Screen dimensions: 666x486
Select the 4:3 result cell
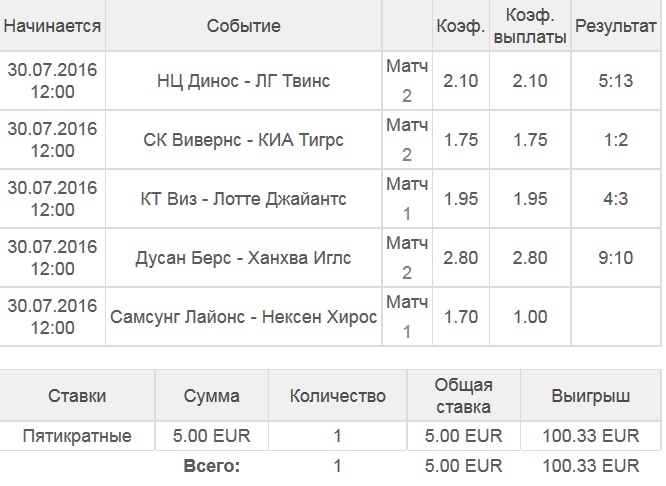point(616,198)
